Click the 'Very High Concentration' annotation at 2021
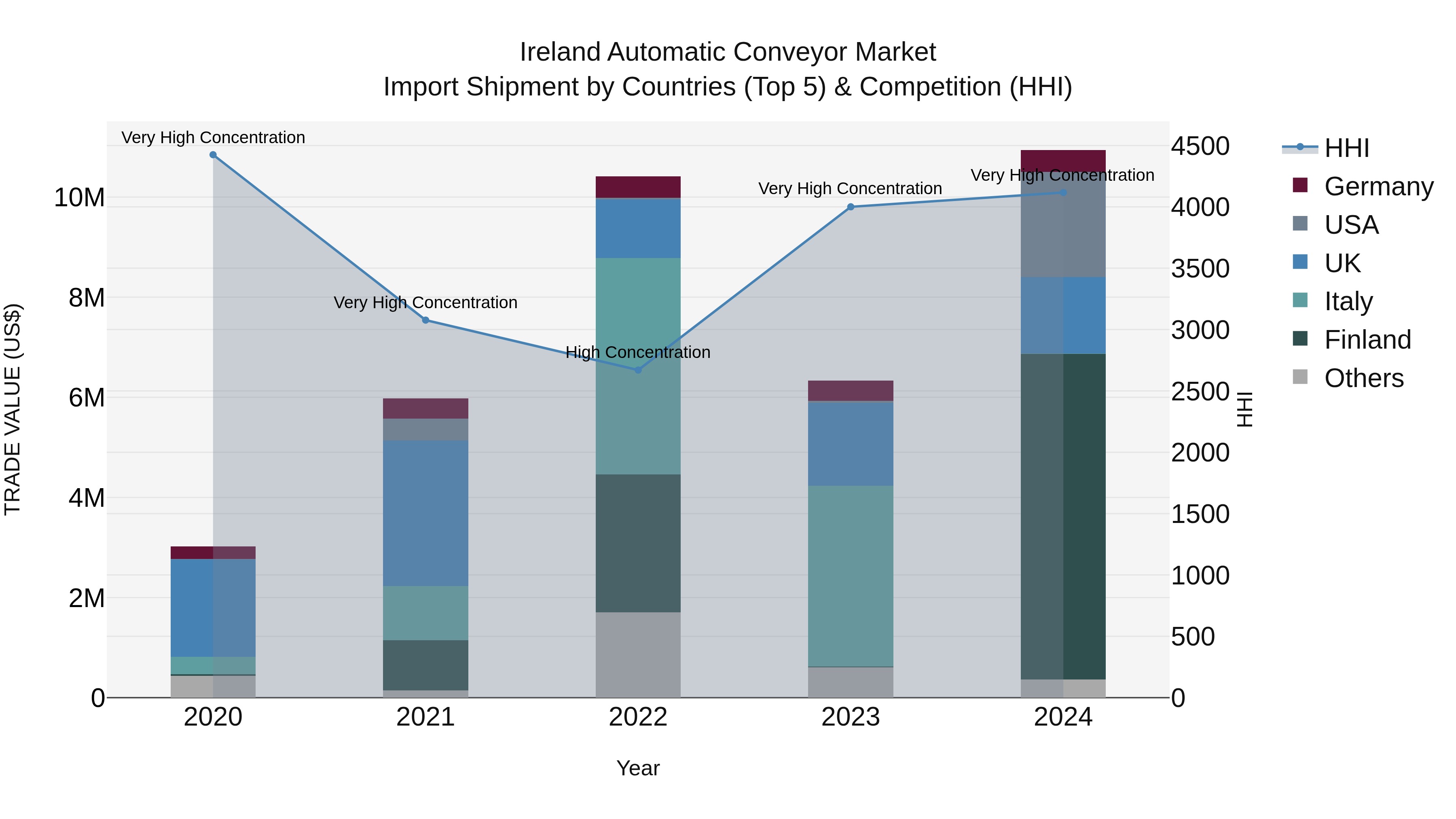The image size is (1456, 819). pos(425,303)
